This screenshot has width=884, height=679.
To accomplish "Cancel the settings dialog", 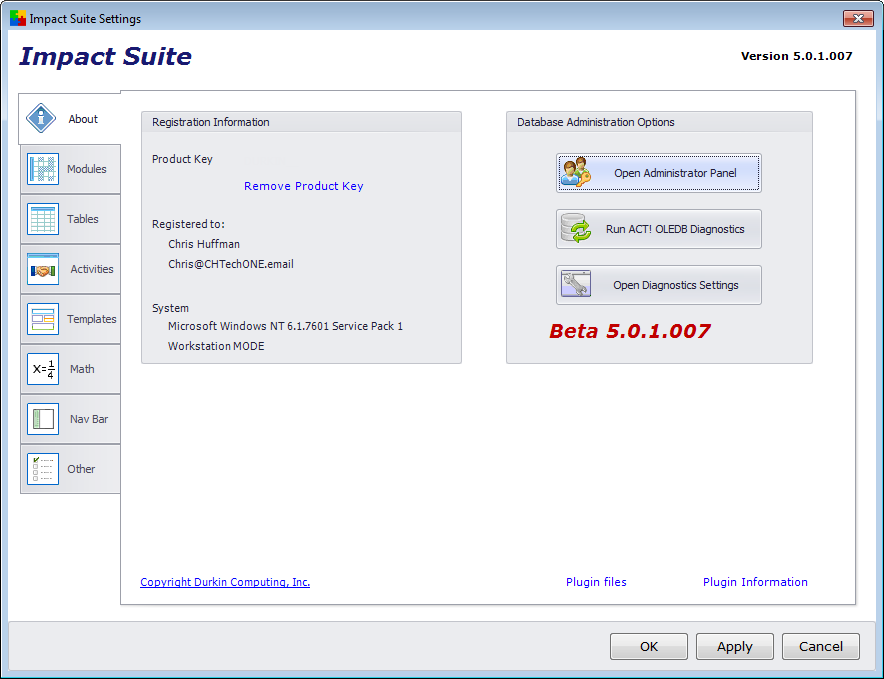I will [821, 646].
